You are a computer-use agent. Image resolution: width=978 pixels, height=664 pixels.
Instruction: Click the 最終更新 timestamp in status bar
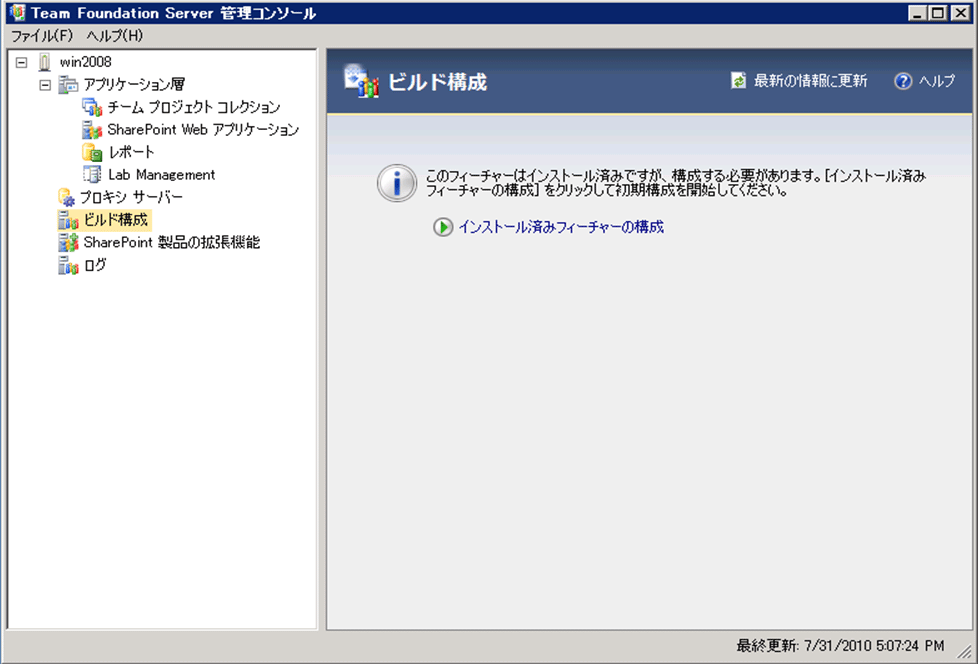[x=840, y=645]
